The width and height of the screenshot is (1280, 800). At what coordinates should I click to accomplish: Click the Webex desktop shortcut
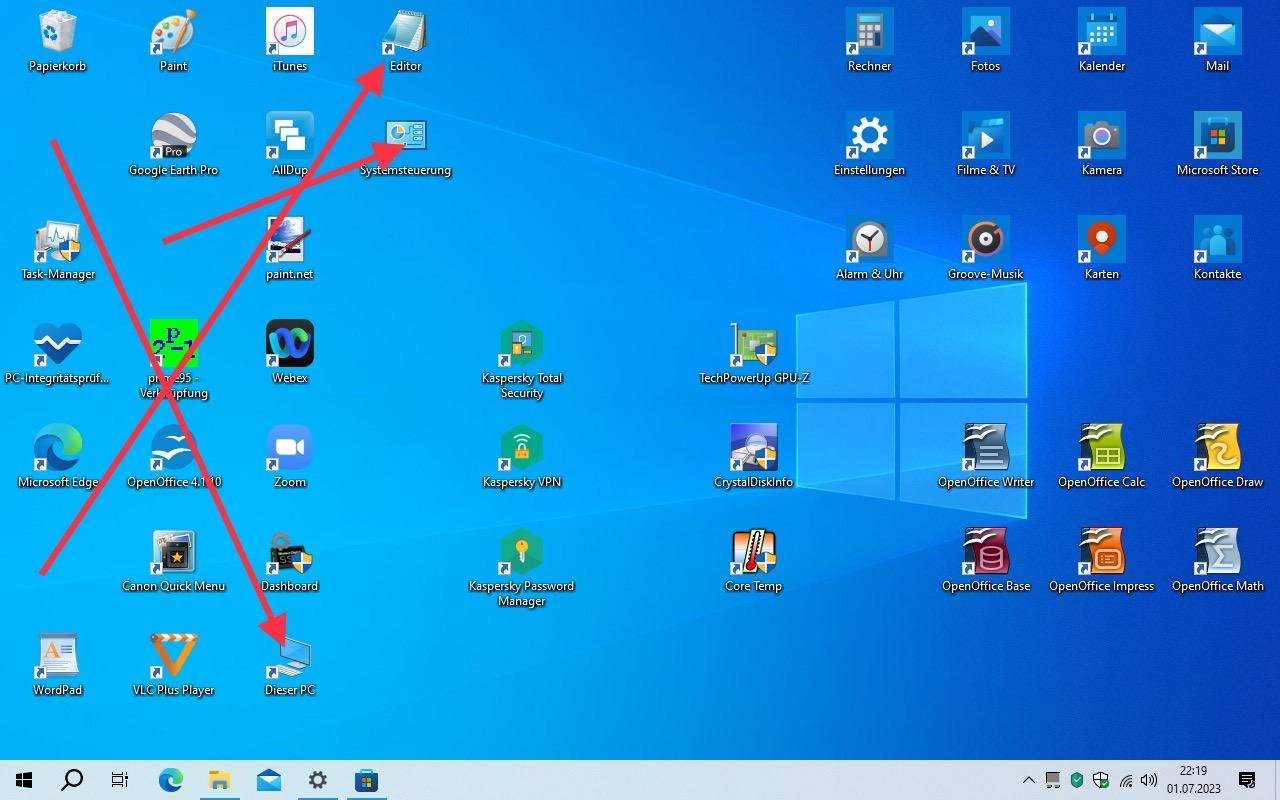(289, 345)
